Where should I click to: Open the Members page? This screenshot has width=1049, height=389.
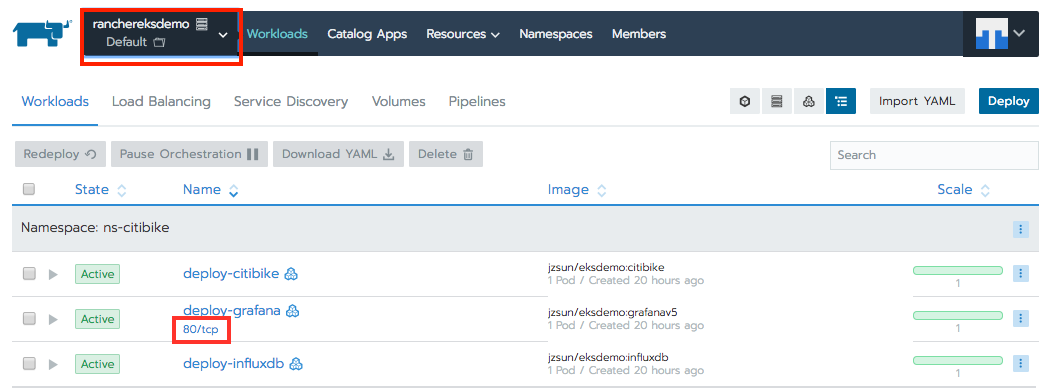[639, 33]
